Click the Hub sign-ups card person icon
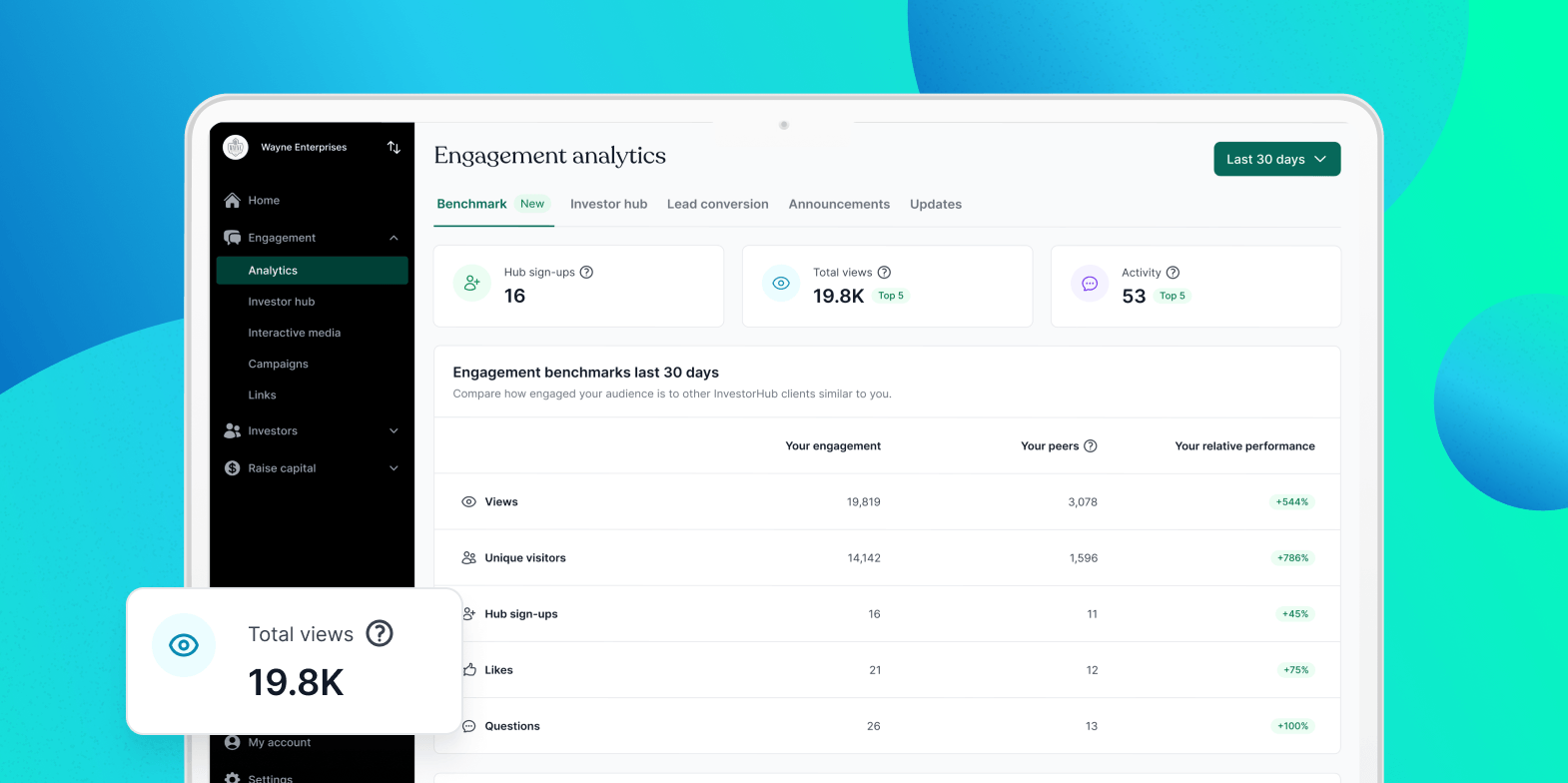 click(x=472, y=284)
